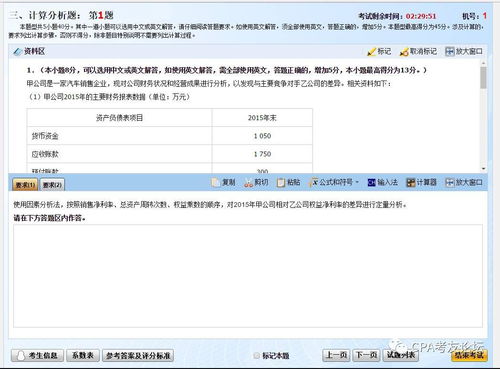Viewport: 500px width, 369px height.
Task: Switch 输入法 input method
Action: coord(382,182)
